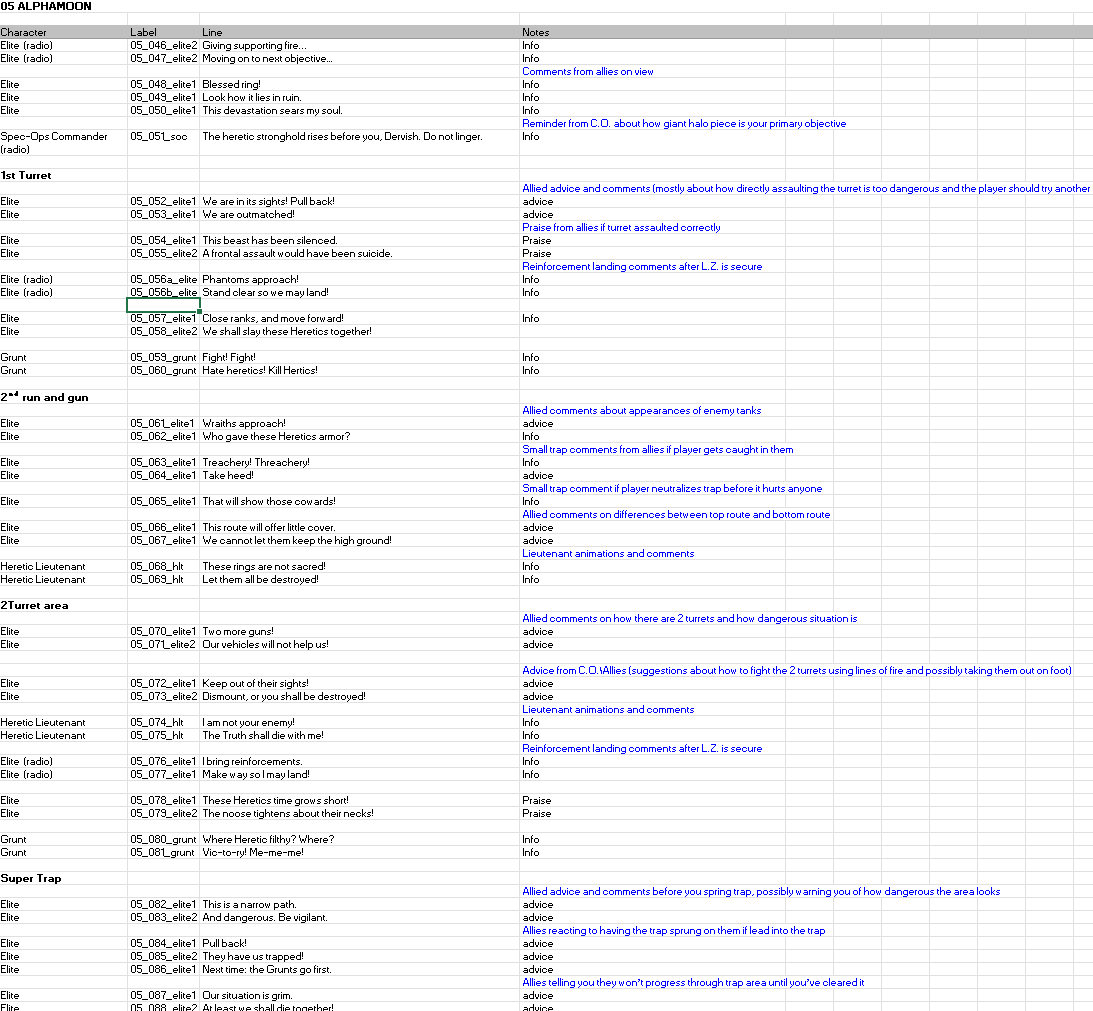
Task: Select 'Make way so I may land!' cell
Action: [359, 775]
